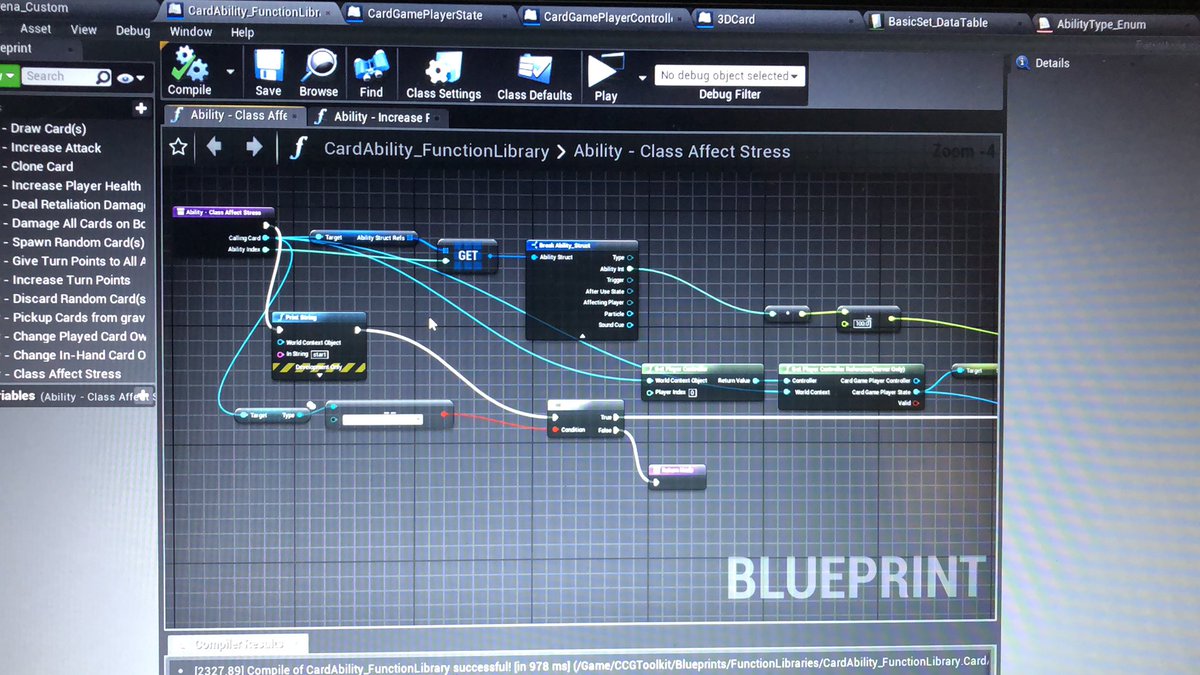Image resolution: width=1200 pixels, height=675 pixels.
Task: Switch to the Ability - Increase tab
Action: [378, 117]
